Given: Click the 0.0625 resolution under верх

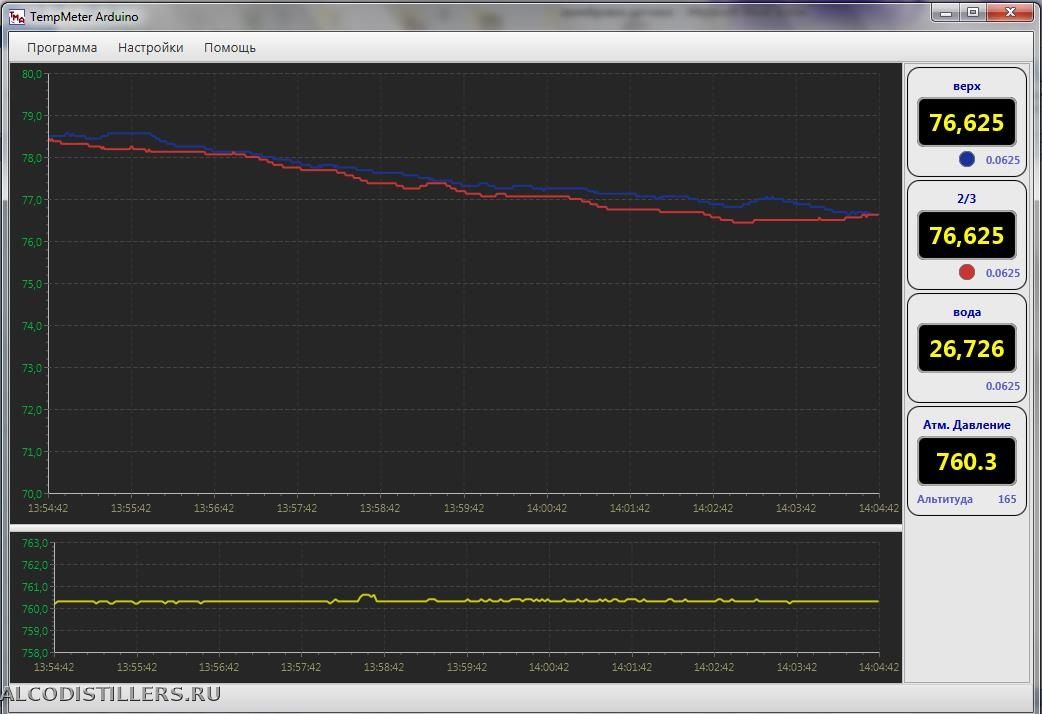Looking at the screenshot, I should tap(1003, 160).
